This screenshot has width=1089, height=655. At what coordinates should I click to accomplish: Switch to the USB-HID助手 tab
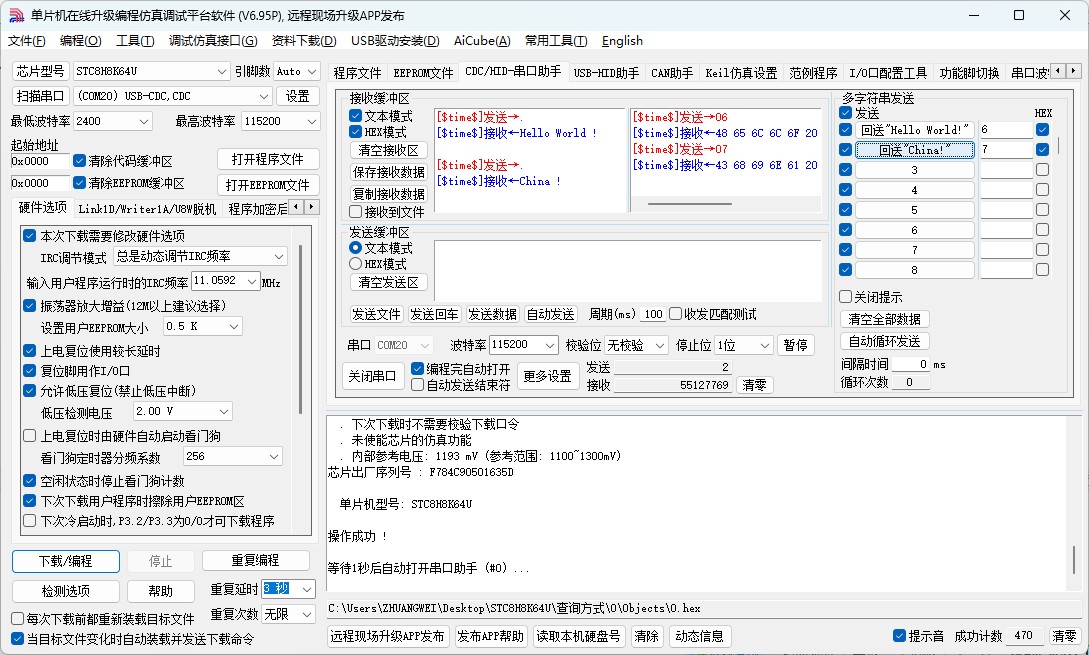click(x=606, y=73)
